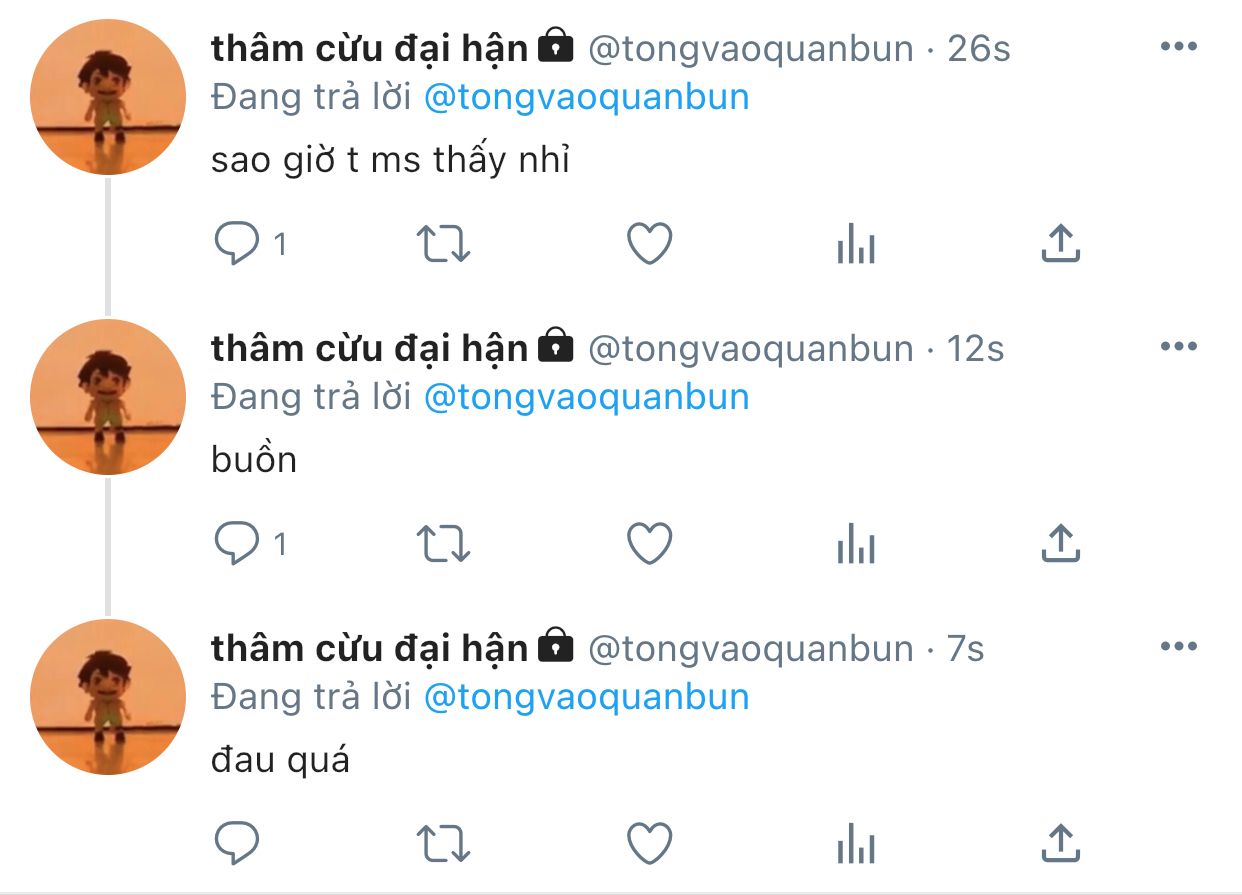The width and height of the screenshot is (1242, 895).
Task: View analytics for "sao giờ t ms thấy nhỉ" tweet
Action: click(x=856, y=244)
